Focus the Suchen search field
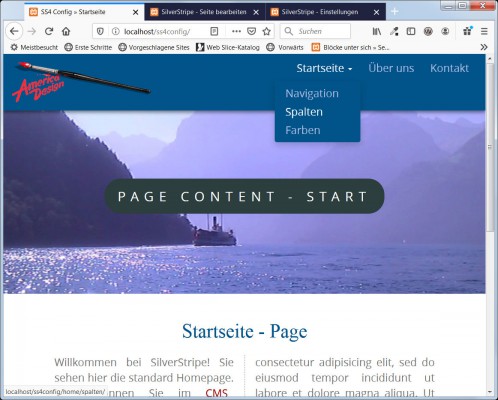498x400 pixels. click(315, 31)
